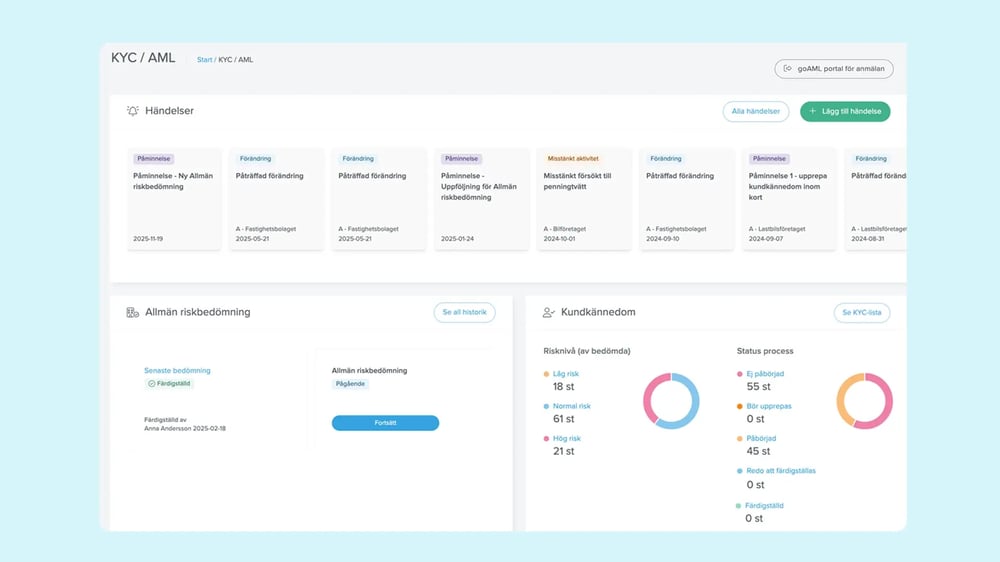Open the Misstänkt försökt till penningtvätt card
The image size is (1000, 562).
(585, 199)
